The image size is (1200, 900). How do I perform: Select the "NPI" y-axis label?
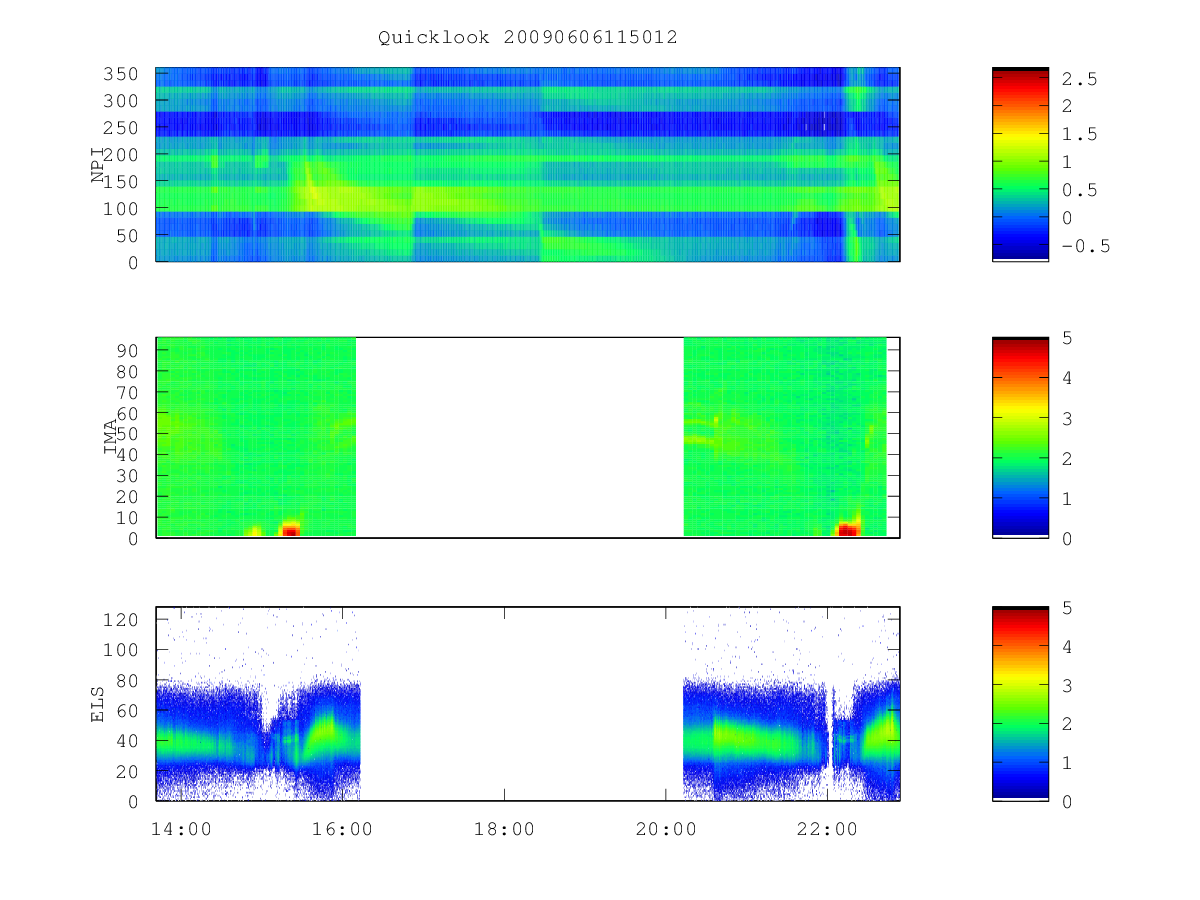pyautogui.click(x=98, y=165)
